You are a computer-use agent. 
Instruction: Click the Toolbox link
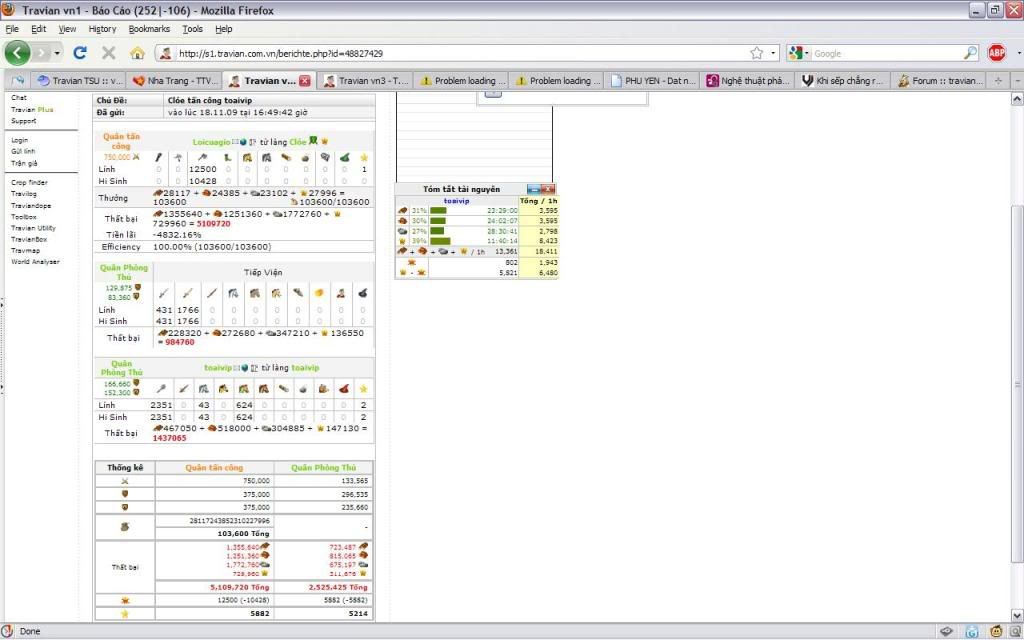tap(24, 216)
